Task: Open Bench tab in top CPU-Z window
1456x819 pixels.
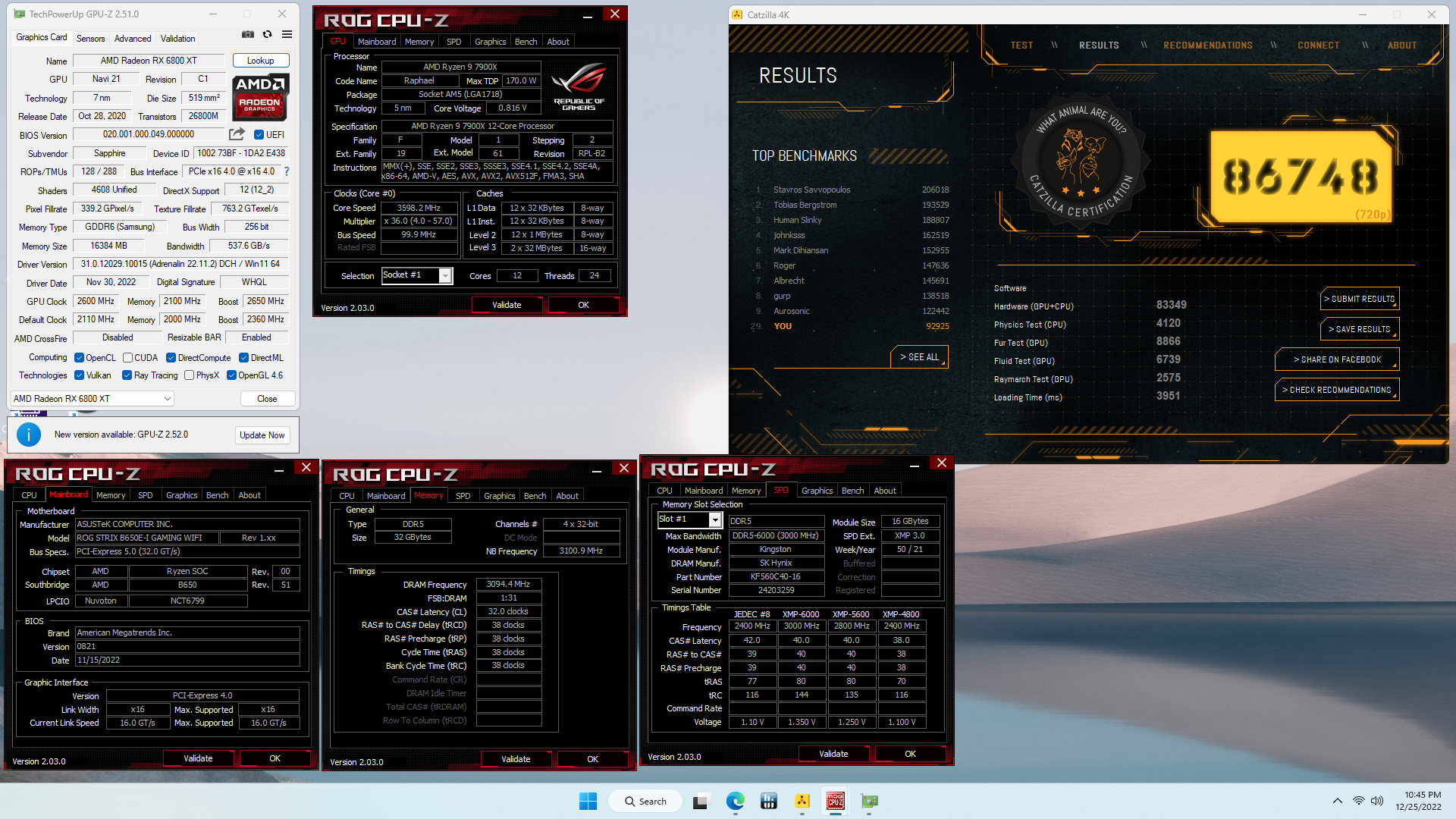Action: coord(526,42)
